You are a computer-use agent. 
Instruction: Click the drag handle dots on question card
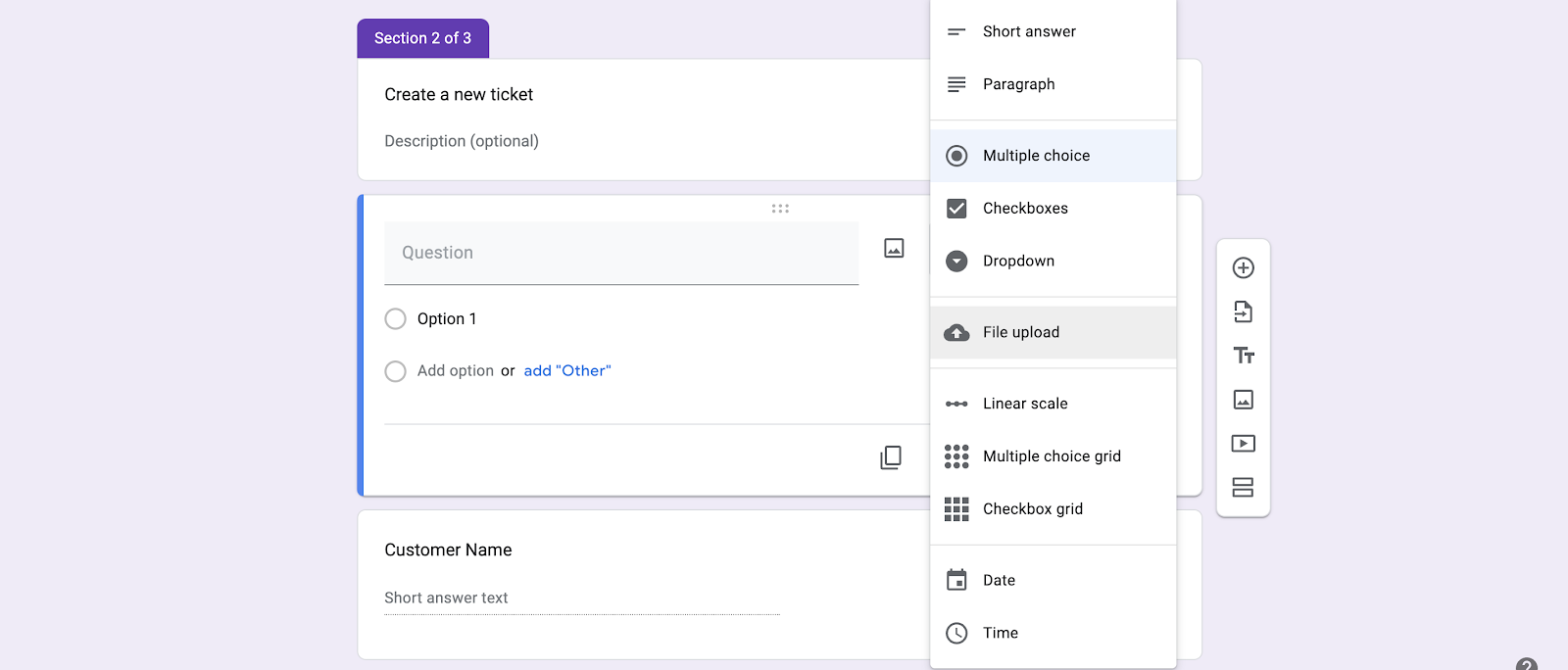[780, 209]
